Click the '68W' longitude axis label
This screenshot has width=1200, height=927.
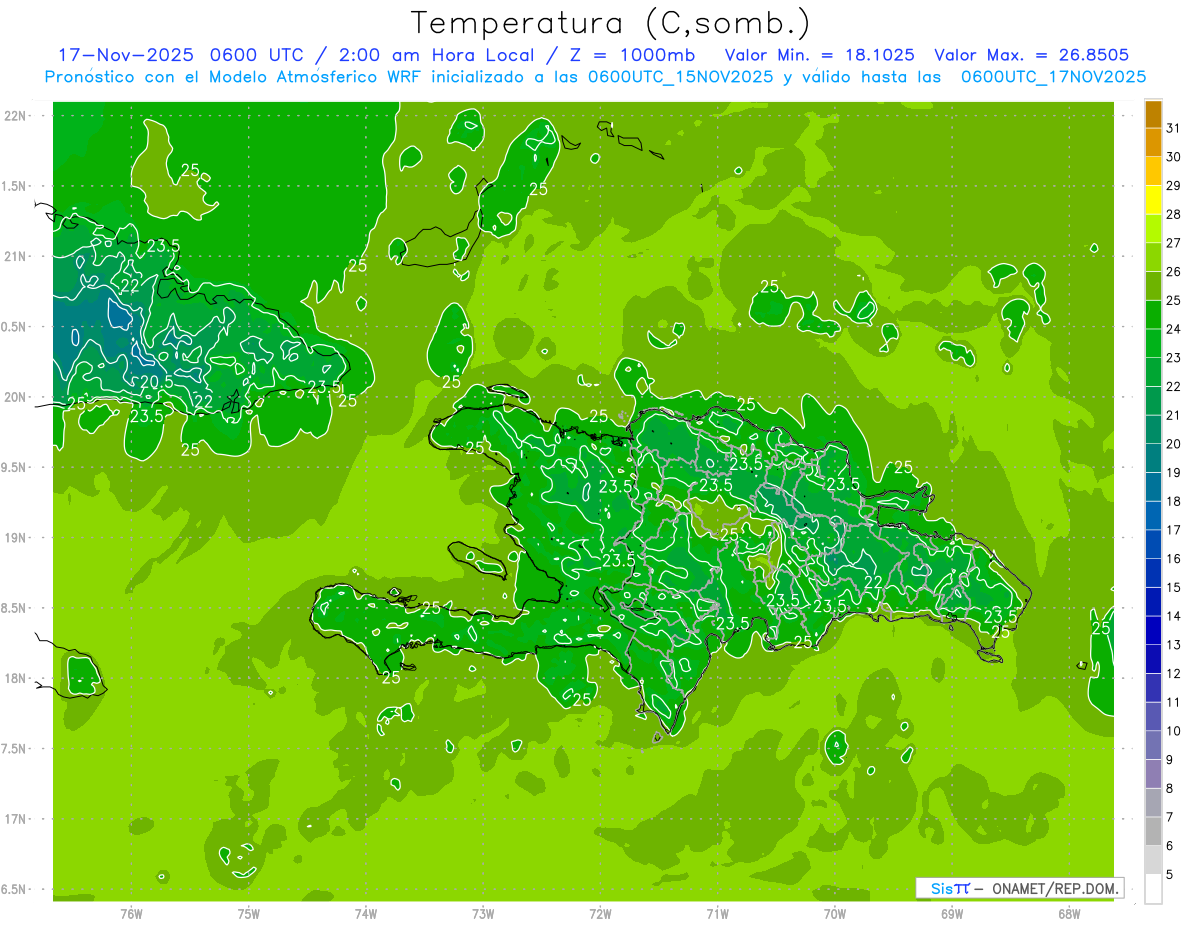click(x=1069, y=913)
